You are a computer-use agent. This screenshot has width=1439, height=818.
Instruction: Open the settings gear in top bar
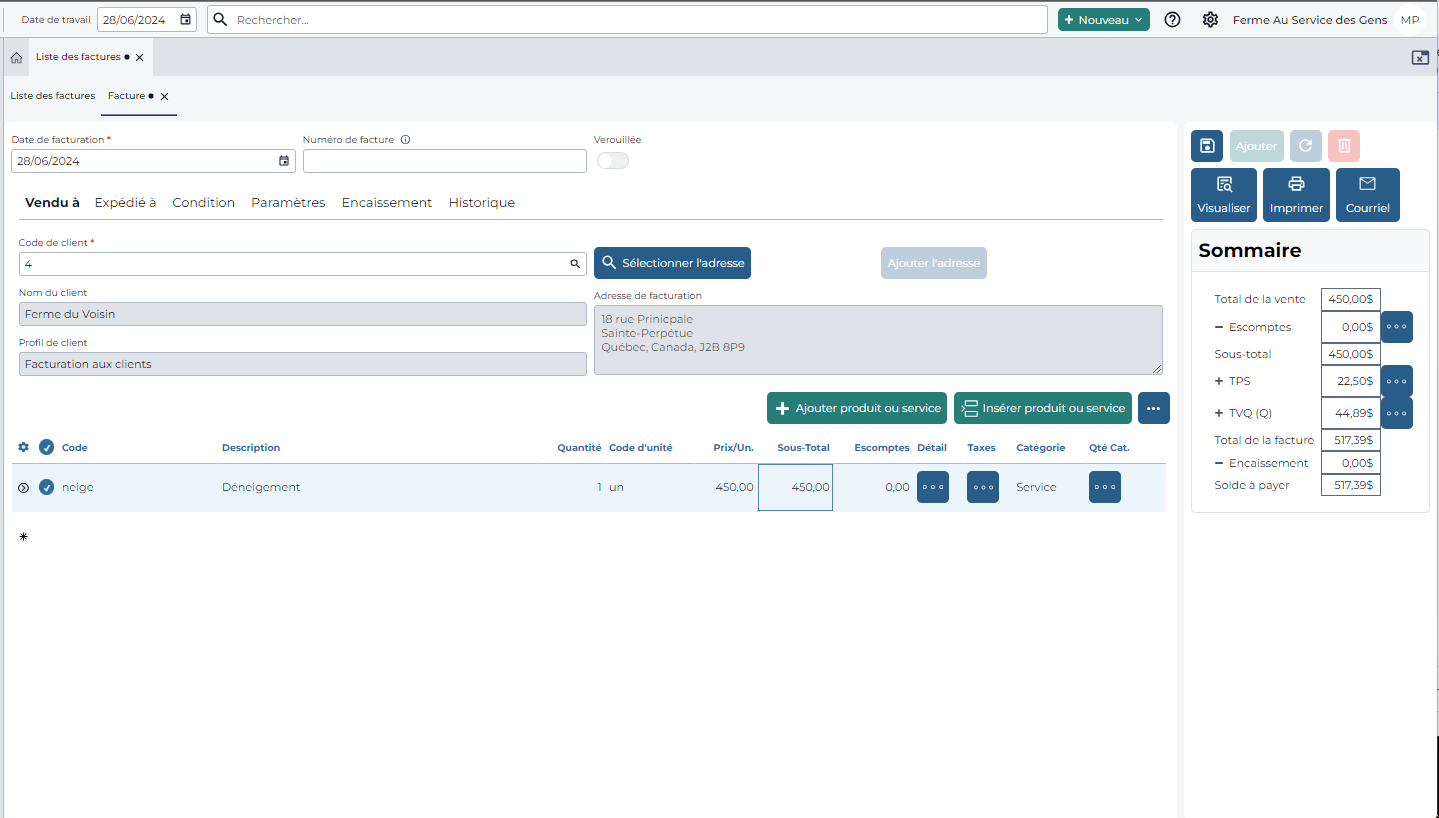click(1210, 20)
